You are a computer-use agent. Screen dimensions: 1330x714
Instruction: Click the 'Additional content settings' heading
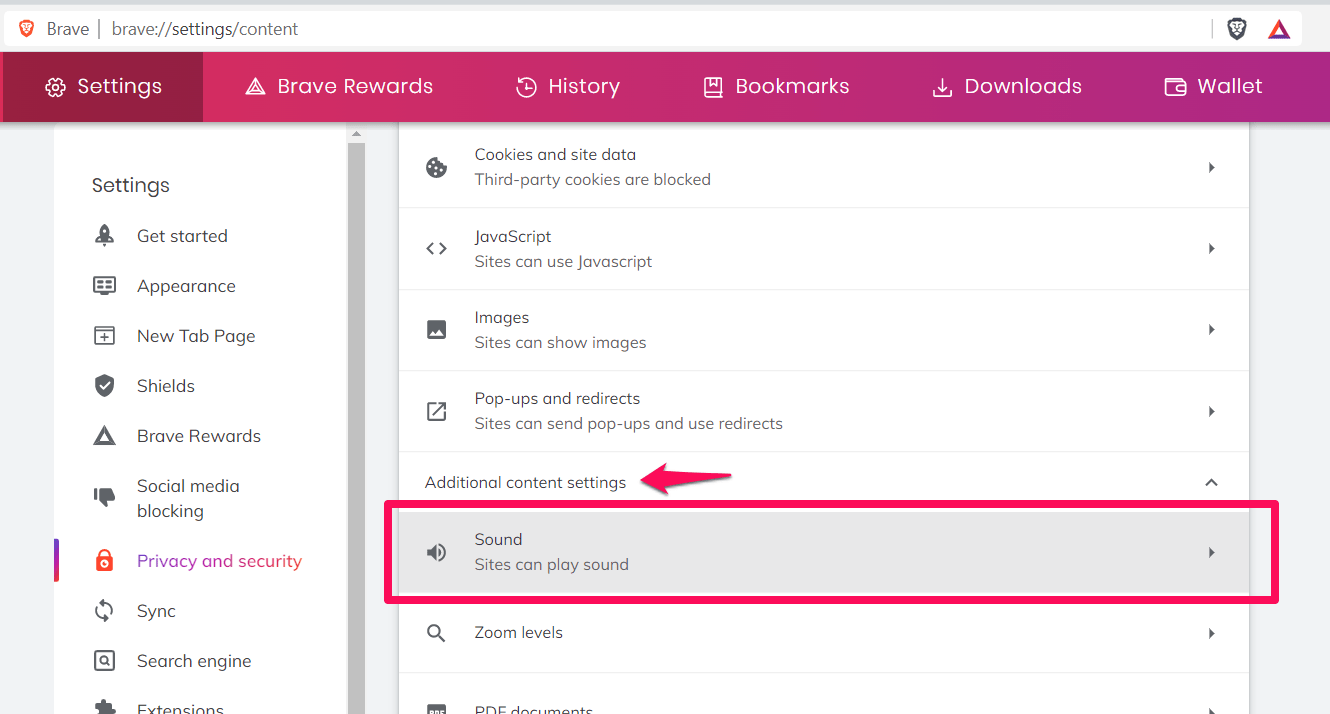(x=525, y=482)
